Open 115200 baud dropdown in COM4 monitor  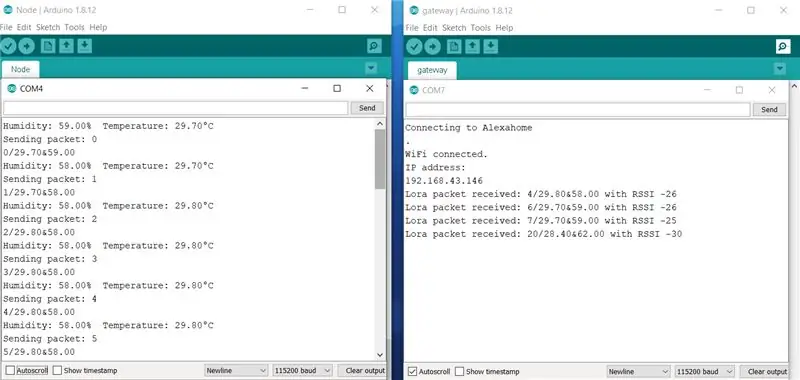tap(303, 371)
